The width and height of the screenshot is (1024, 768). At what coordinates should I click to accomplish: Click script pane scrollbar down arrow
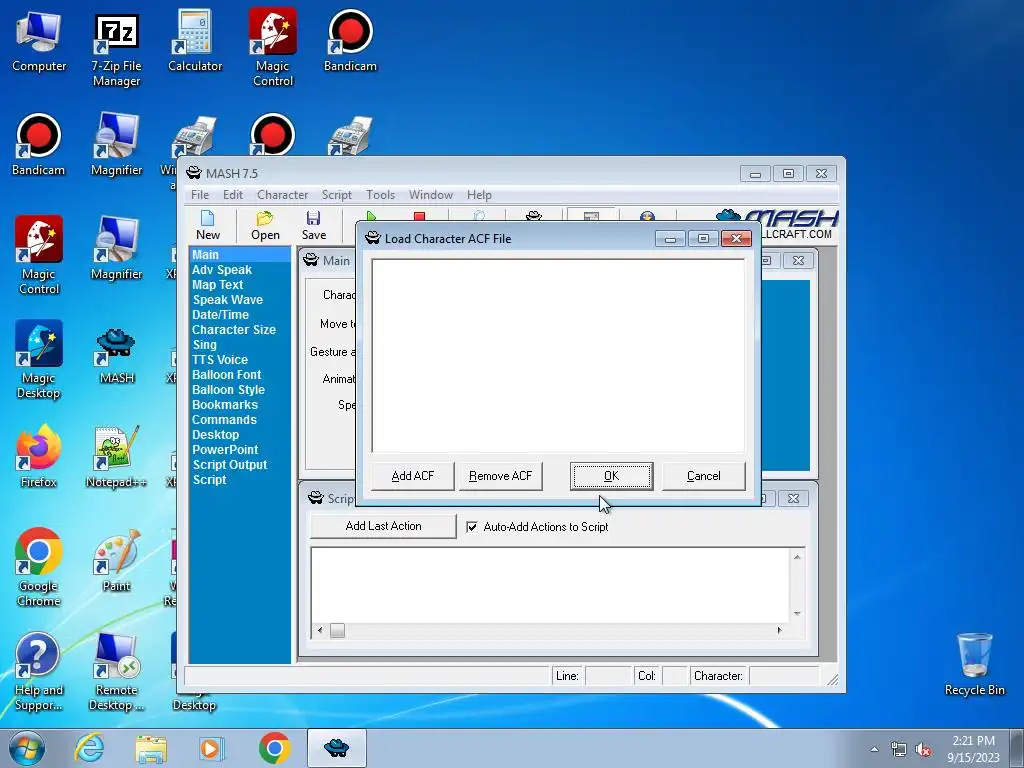797,614
